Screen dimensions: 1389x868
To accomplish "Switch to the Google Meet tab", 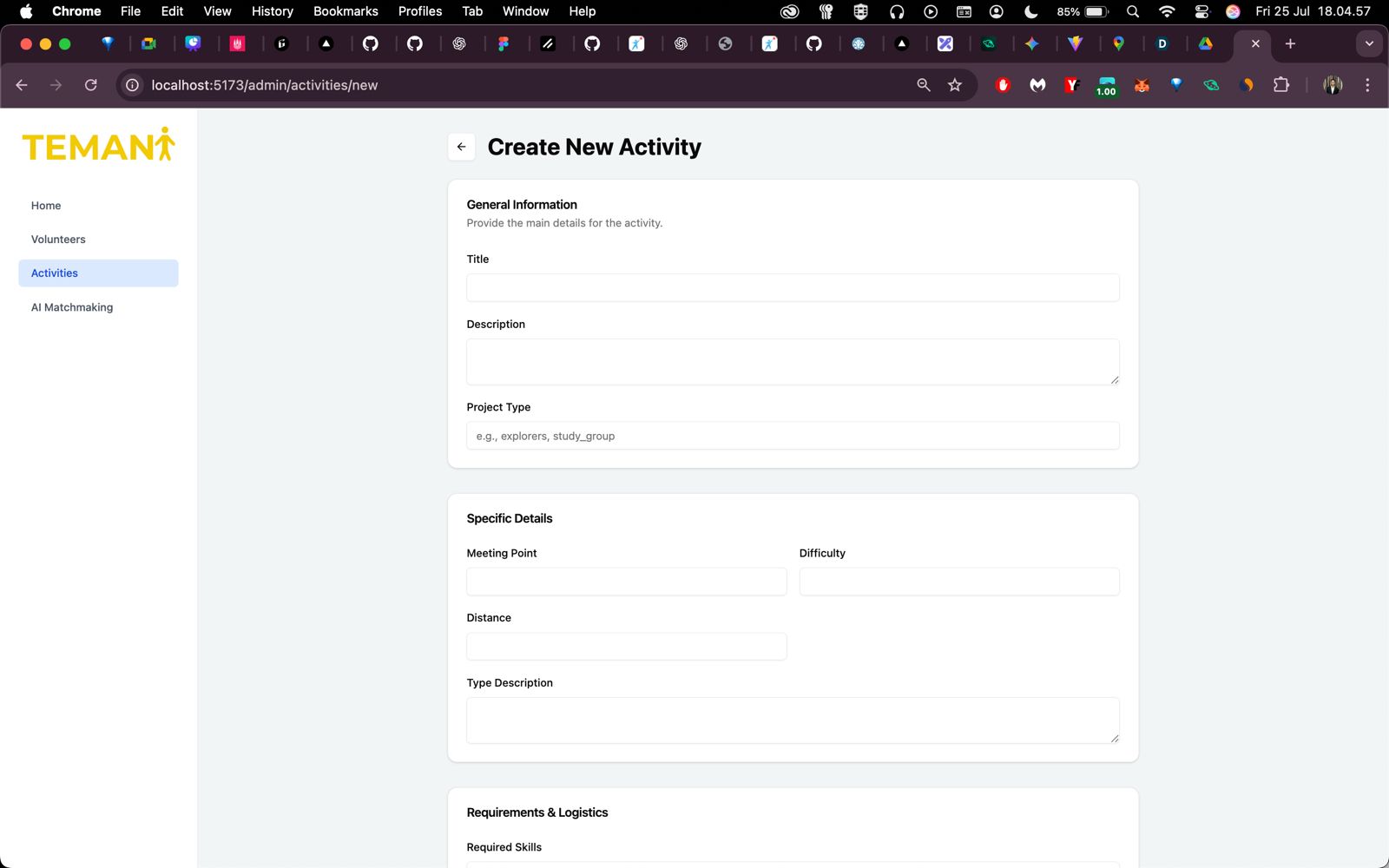I will [149, 43].
